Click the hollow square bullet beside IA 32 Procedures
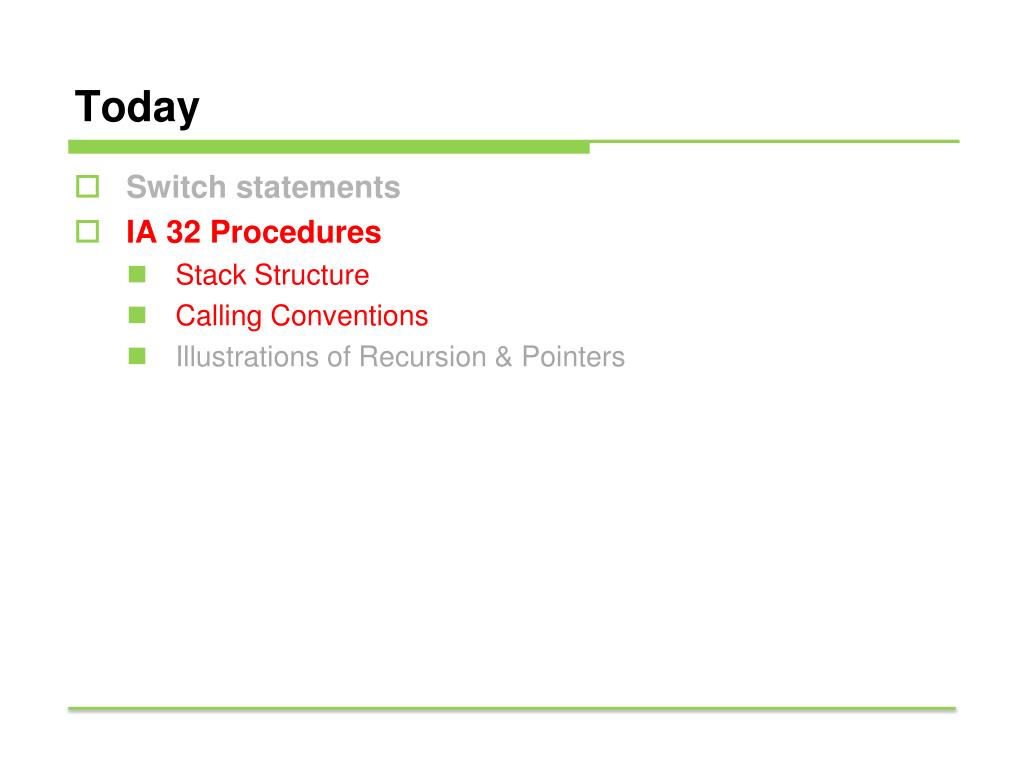1024x768 pixels. coord(88,232)
